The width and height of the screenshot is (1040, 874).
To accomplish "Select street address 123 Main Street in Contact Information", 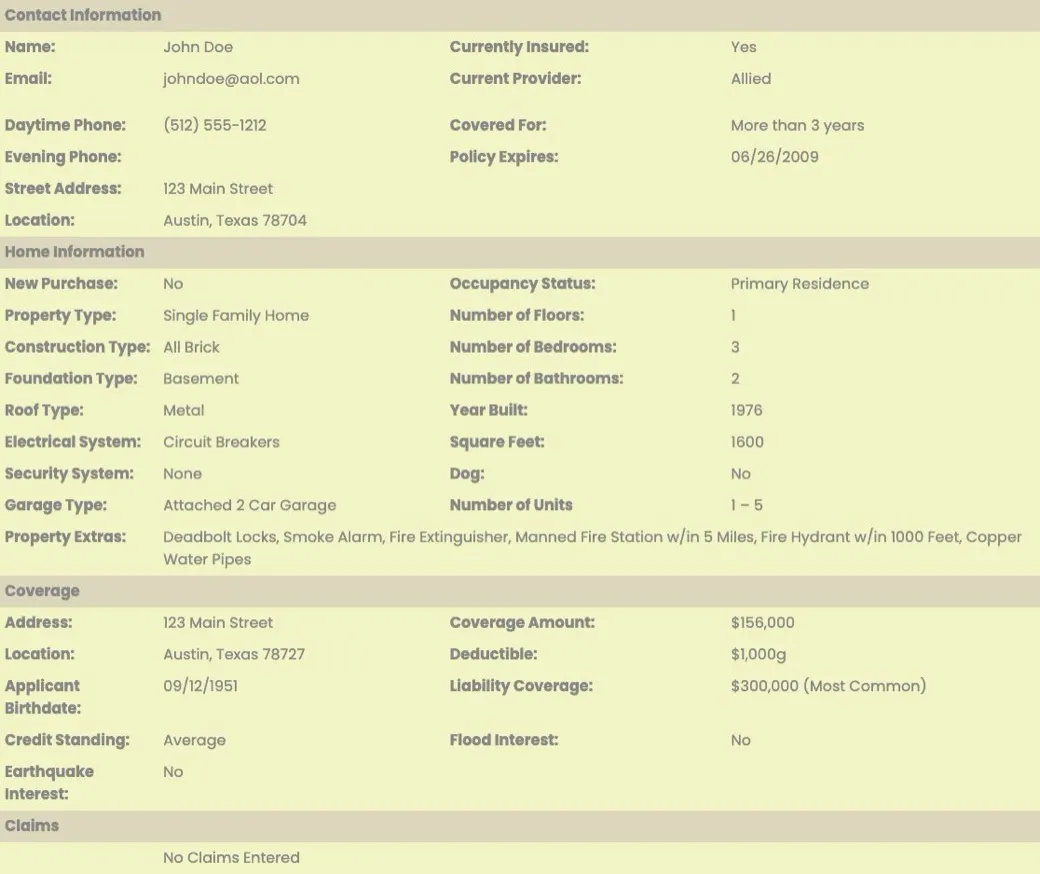I will (218, 189).
